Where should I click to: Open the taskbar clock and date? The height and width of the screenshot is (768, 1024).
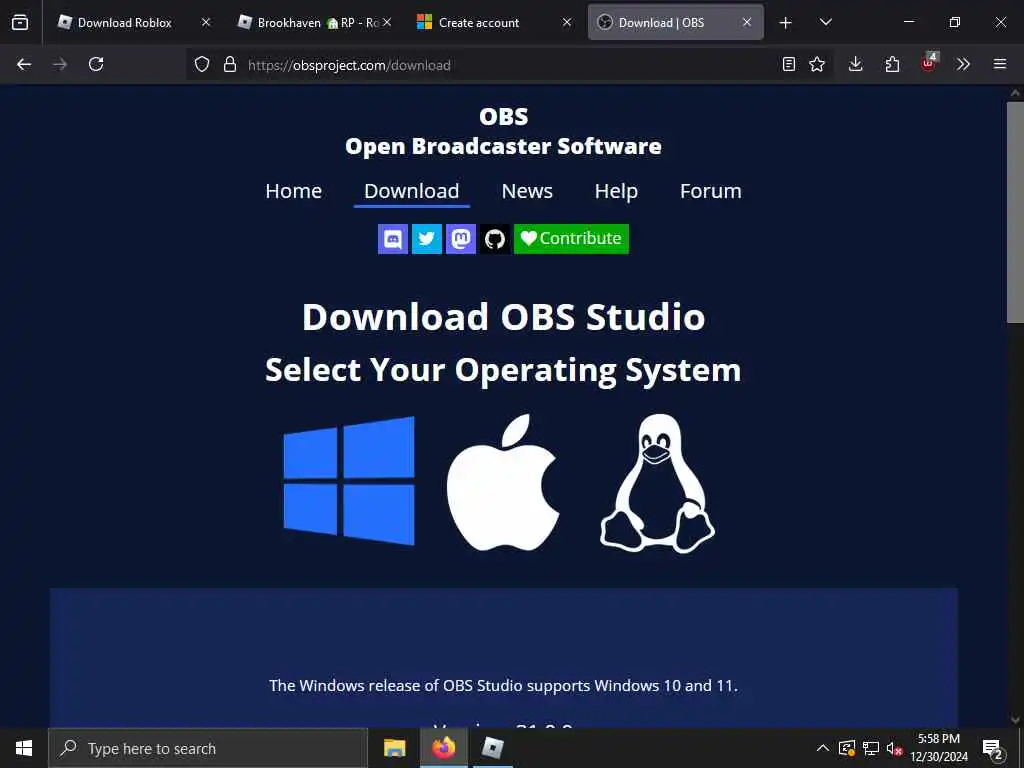pos(939,748)
